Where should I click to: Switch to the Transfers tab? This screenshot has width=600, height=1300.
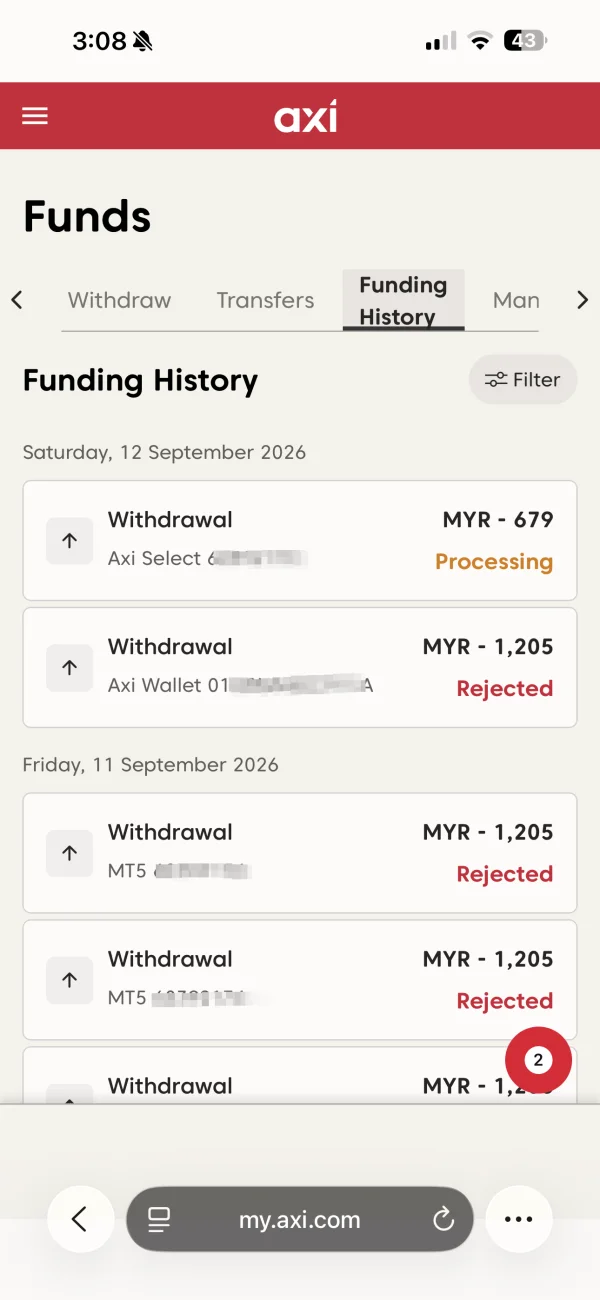click(x=265, y=300)
